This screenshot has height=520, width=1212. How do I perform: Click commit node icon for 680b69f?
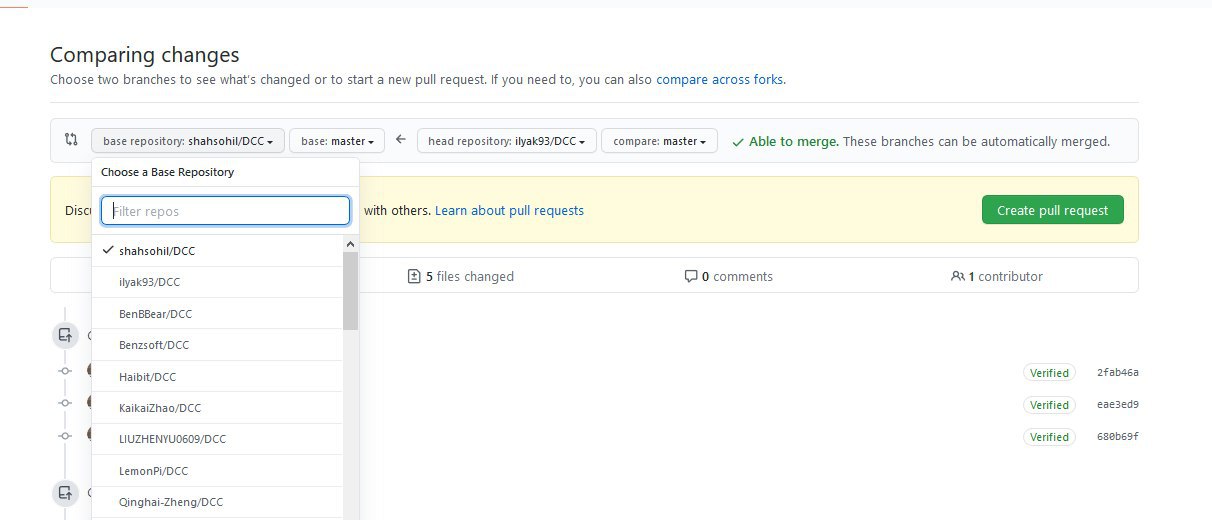click(x=65, y=435)
